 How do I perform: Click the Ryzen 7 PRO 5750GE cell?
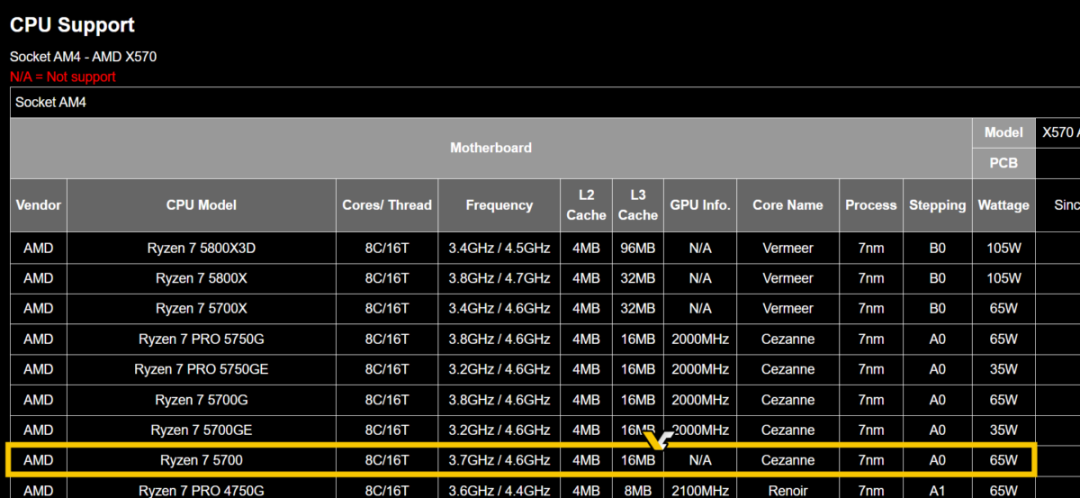coord(201,369)
